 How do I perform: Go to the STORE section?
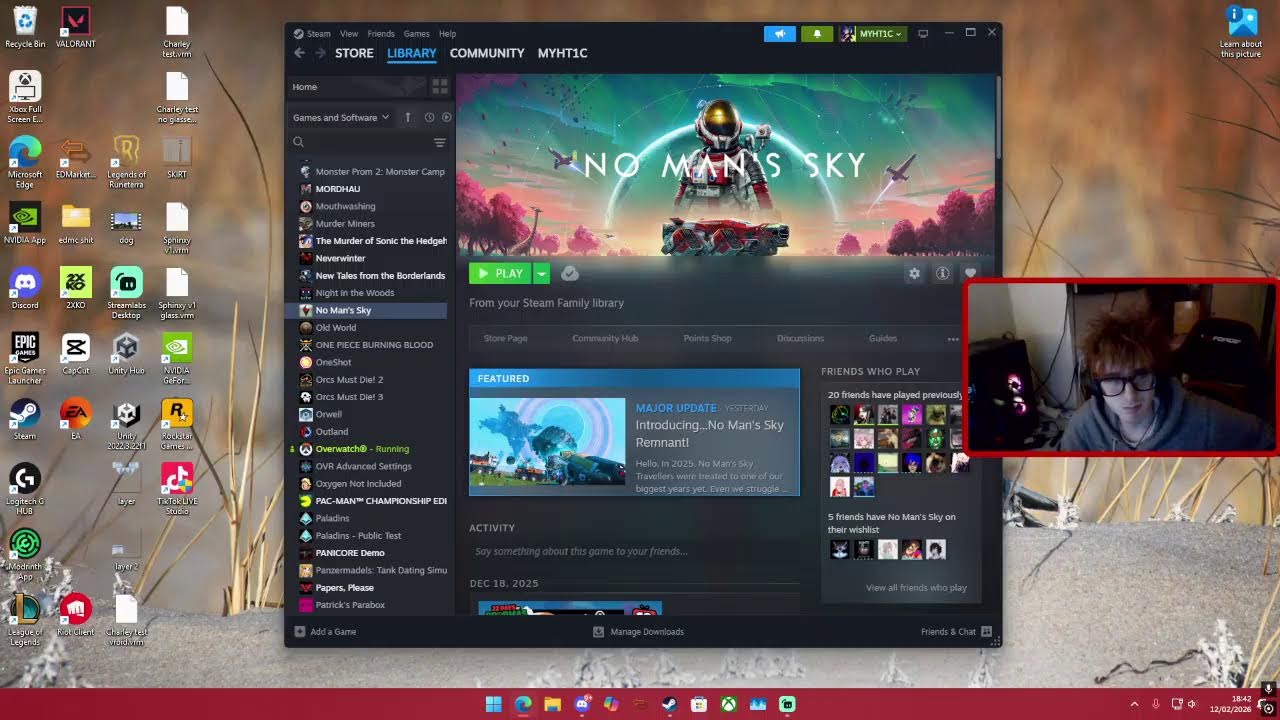[354, 53]
